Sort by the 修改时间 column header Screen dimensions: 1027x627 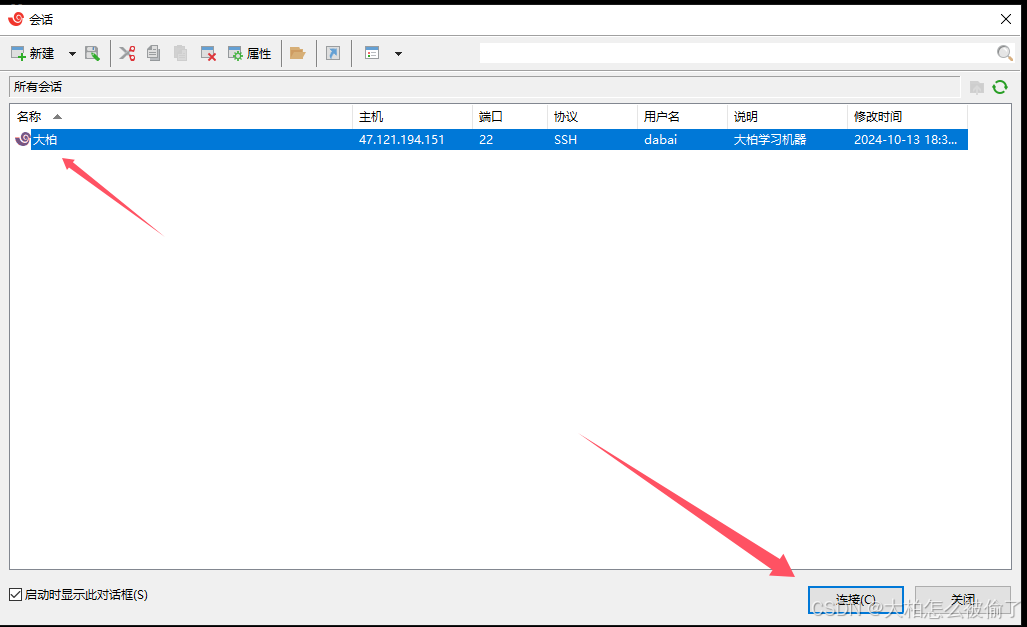click(907, 117)
